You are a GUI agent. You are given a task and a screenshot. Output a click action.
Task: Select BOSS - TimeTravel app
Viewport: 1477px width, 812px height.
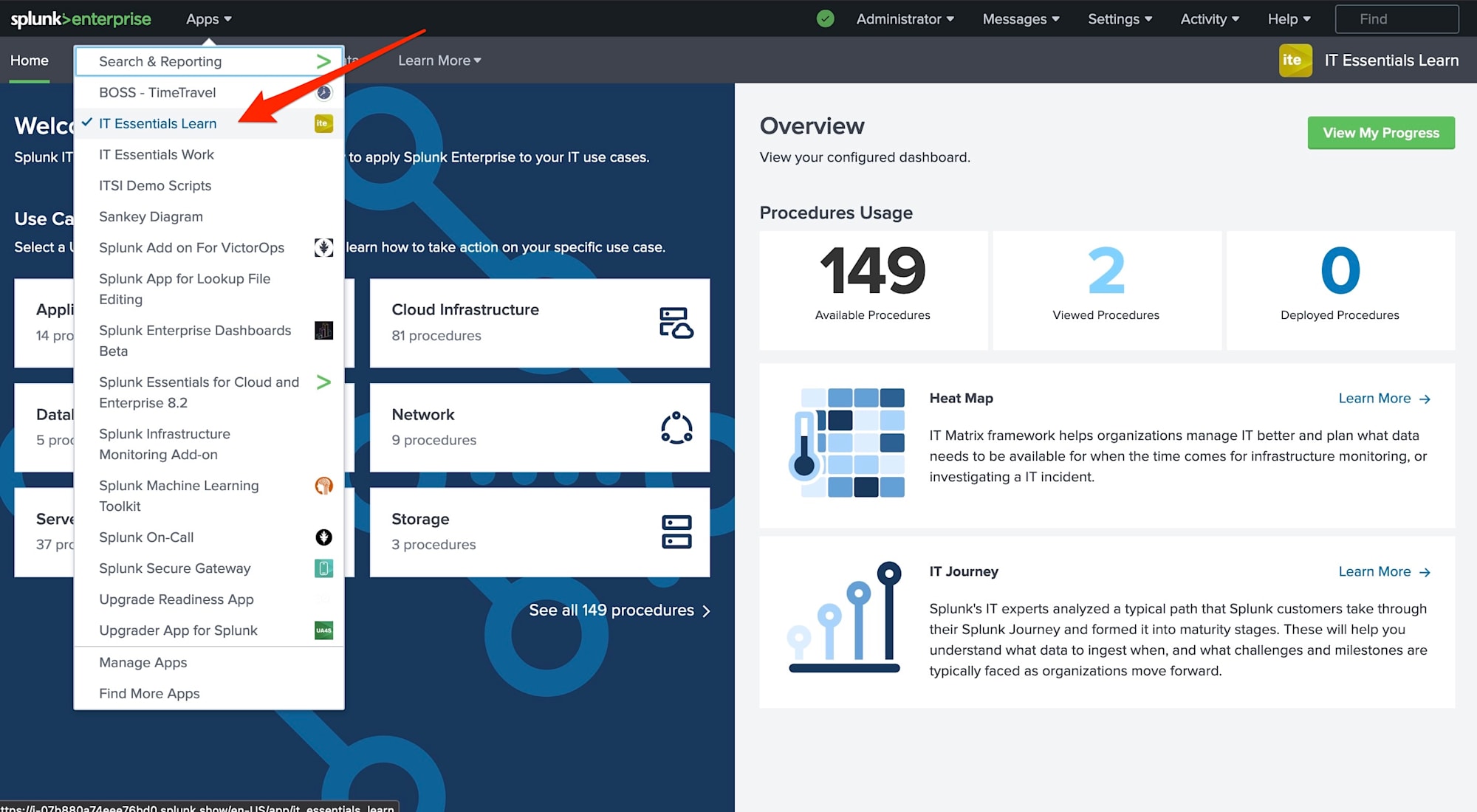pyautogui.click(x=209, y=92)
